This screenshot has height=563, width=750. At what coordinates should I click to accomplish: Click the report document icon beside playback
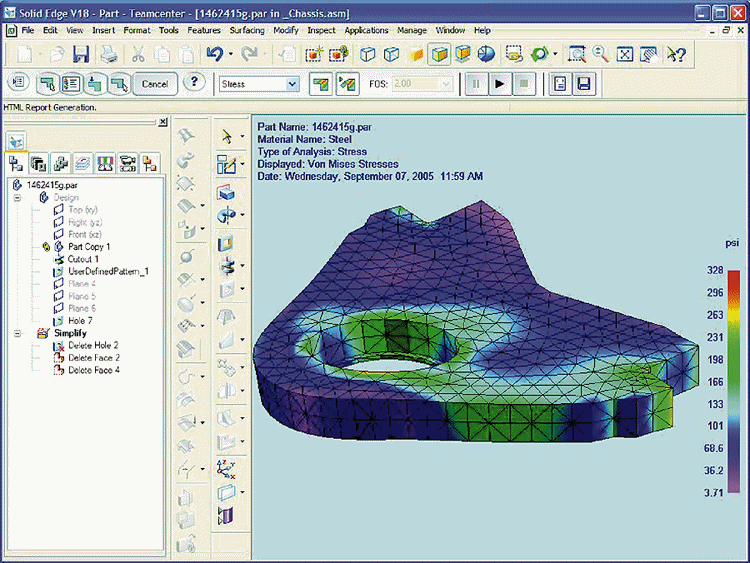coord(560,84)
